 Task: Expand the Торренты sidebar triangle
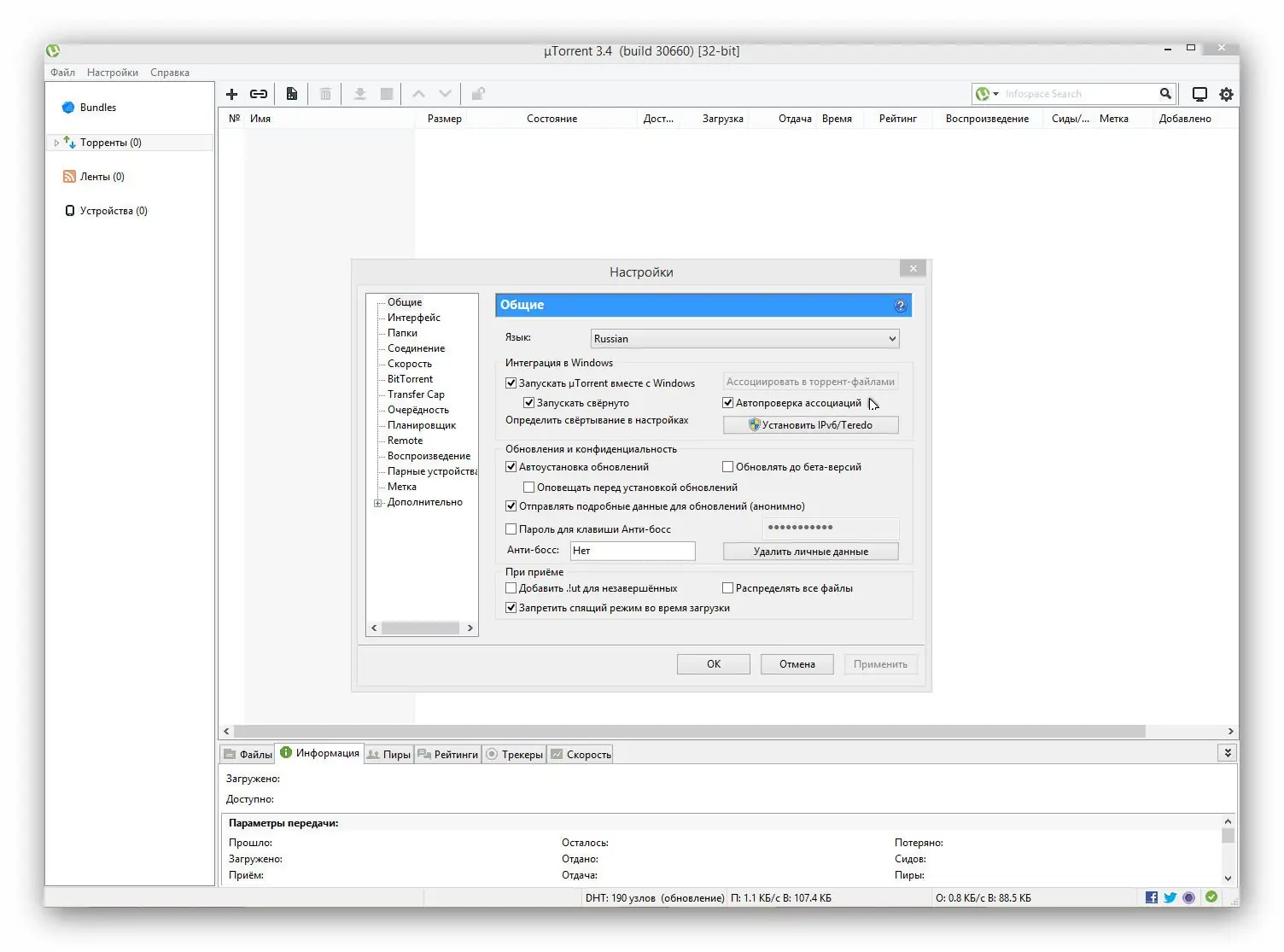56,143
